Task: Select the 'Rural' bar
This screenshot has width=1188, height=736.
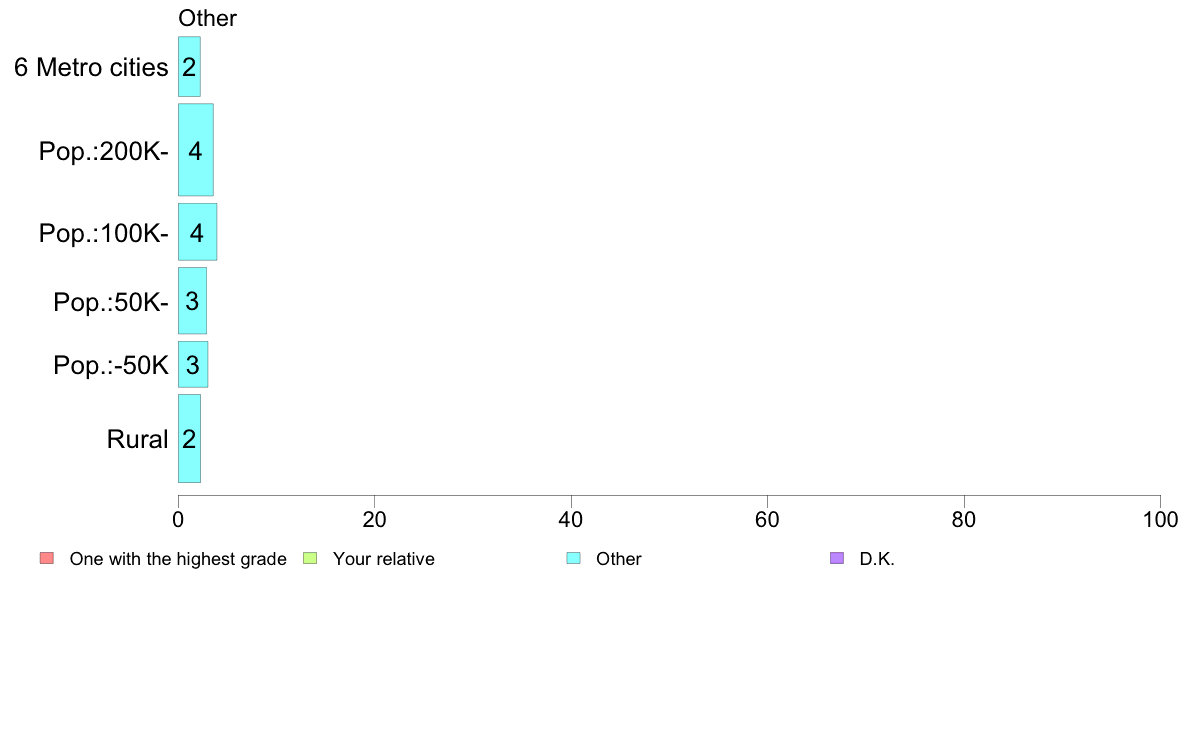Action: point(189,438)
